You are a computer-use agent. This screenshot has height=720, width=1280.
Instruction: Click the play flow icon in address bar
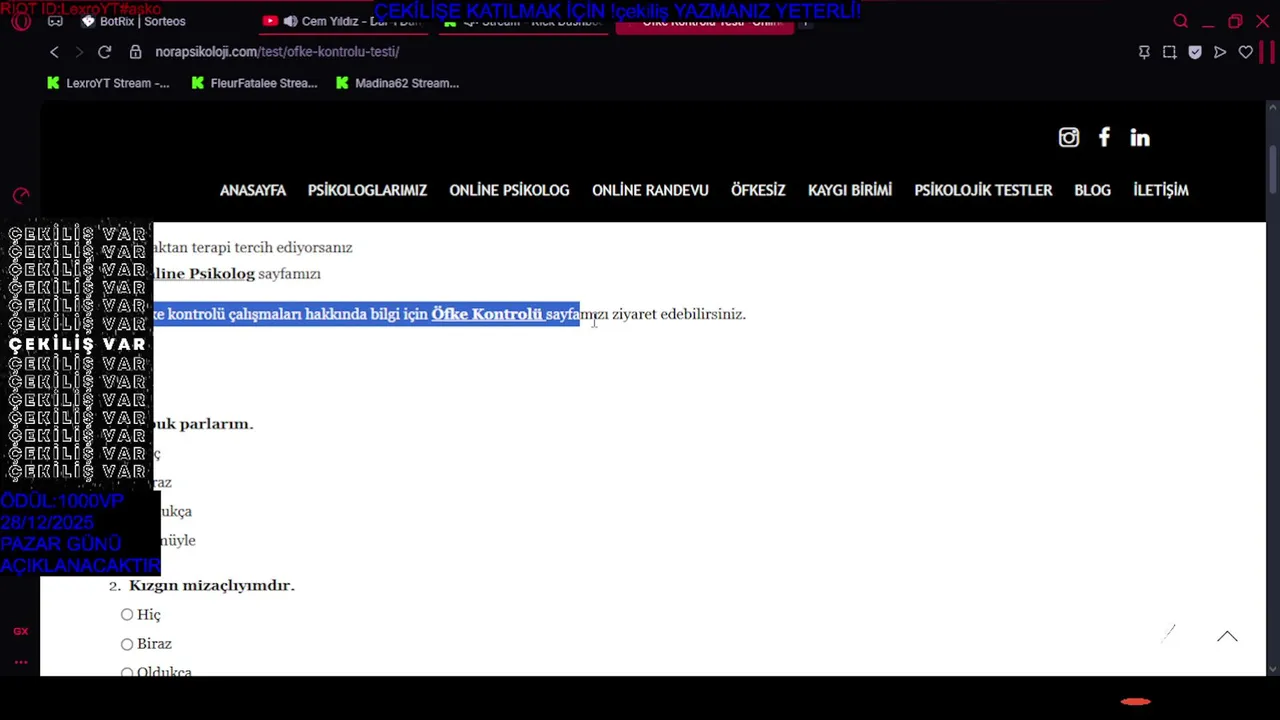[x=1220, y=52]
